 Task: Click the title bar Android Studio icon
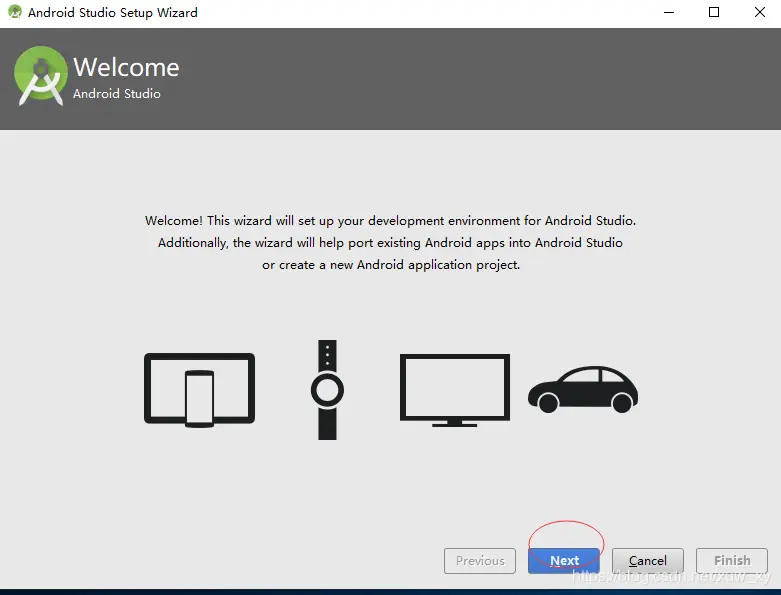[x=15, y=12]
